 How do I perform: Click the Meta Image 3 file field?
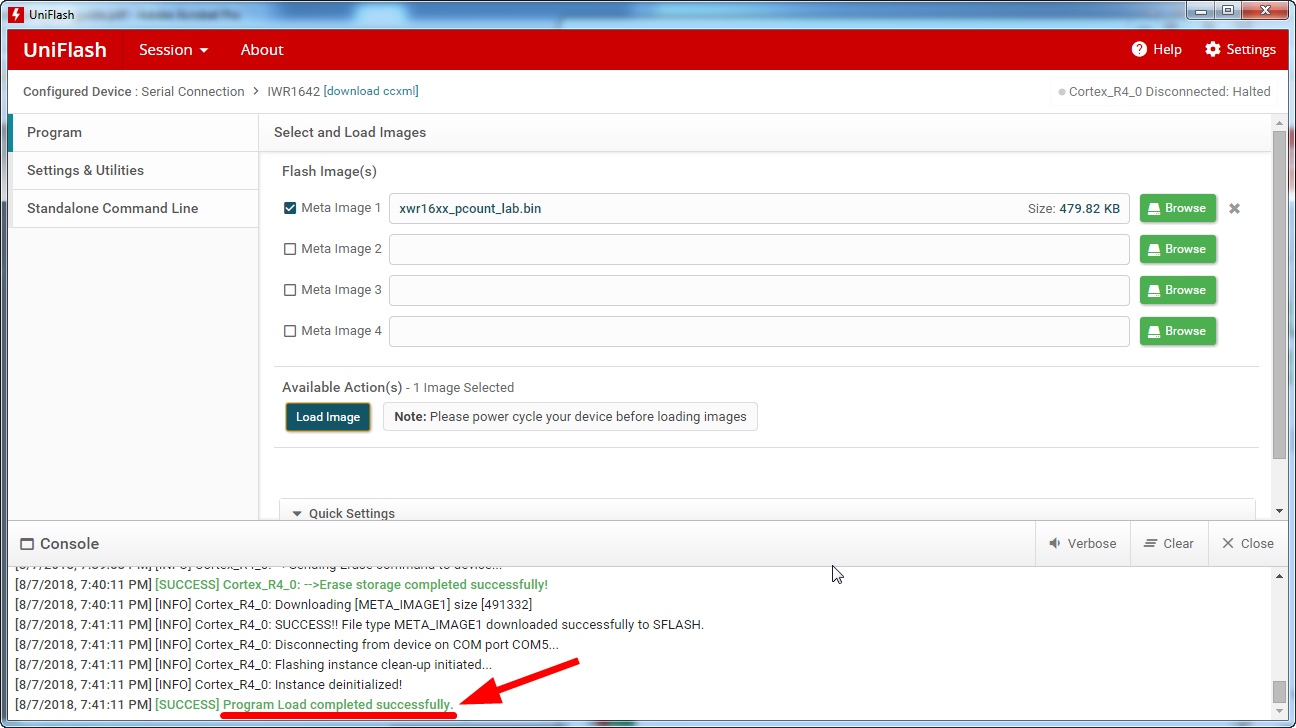point(759,290)
